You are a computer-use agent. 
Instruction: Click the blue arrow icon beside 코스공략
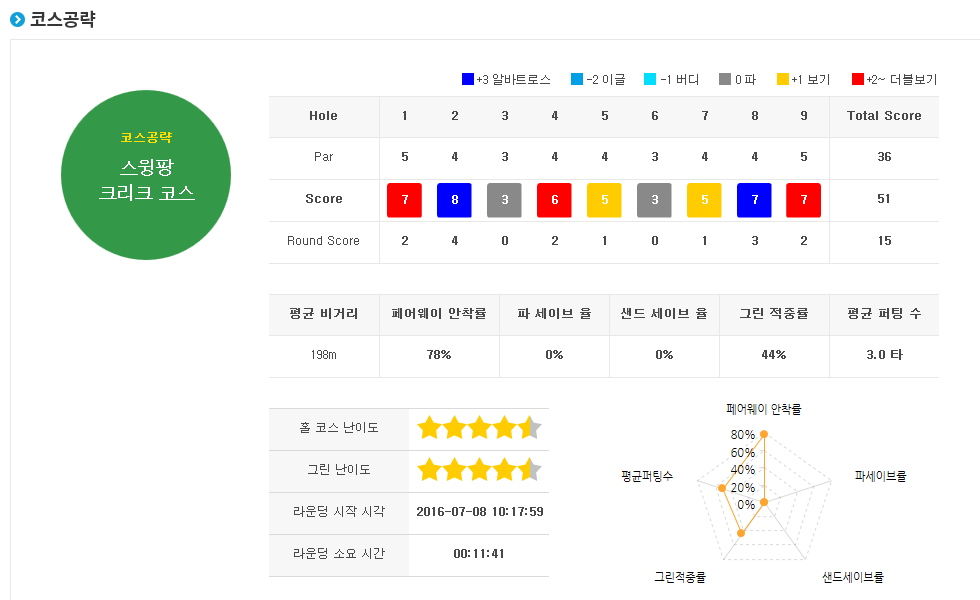18,19
